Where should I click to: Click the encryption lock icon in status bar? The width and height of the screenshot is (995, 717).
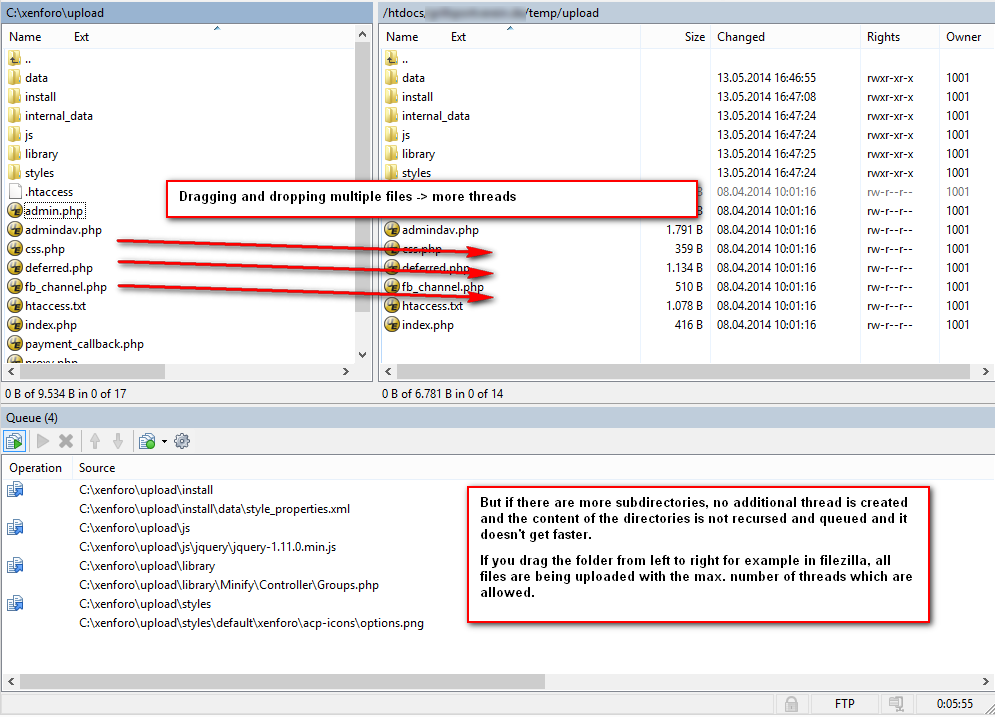pyautogui.click(x=791, y=704)
